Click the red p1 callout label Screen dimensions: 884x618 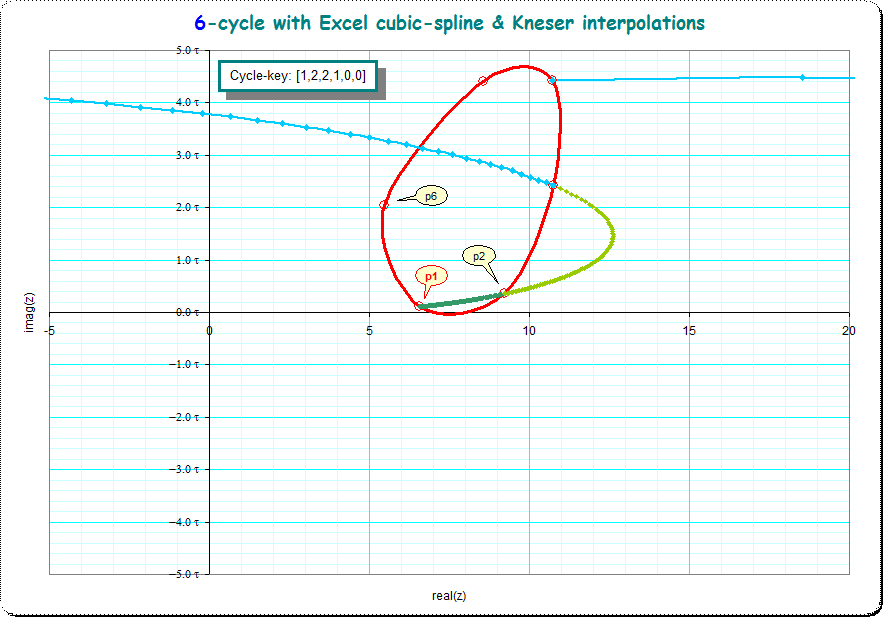click(x=431, y=276)
